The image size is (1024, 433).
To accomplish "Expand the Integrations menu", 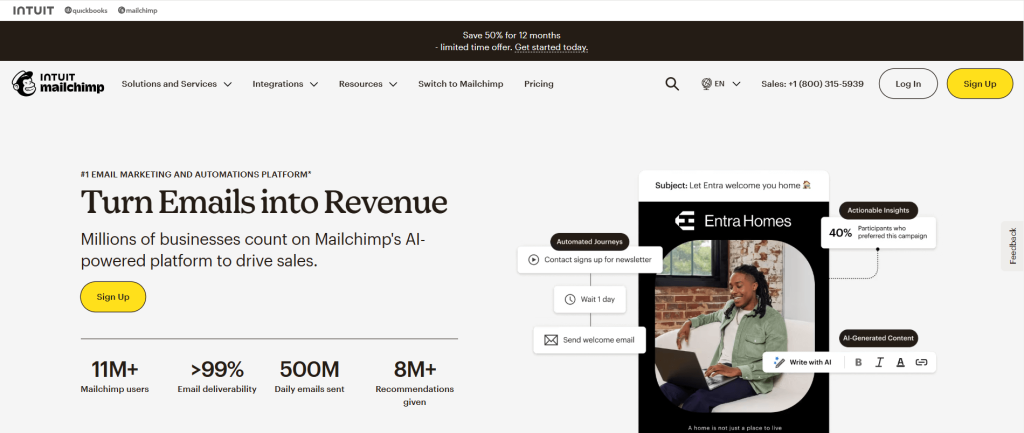I will point(285,84).
